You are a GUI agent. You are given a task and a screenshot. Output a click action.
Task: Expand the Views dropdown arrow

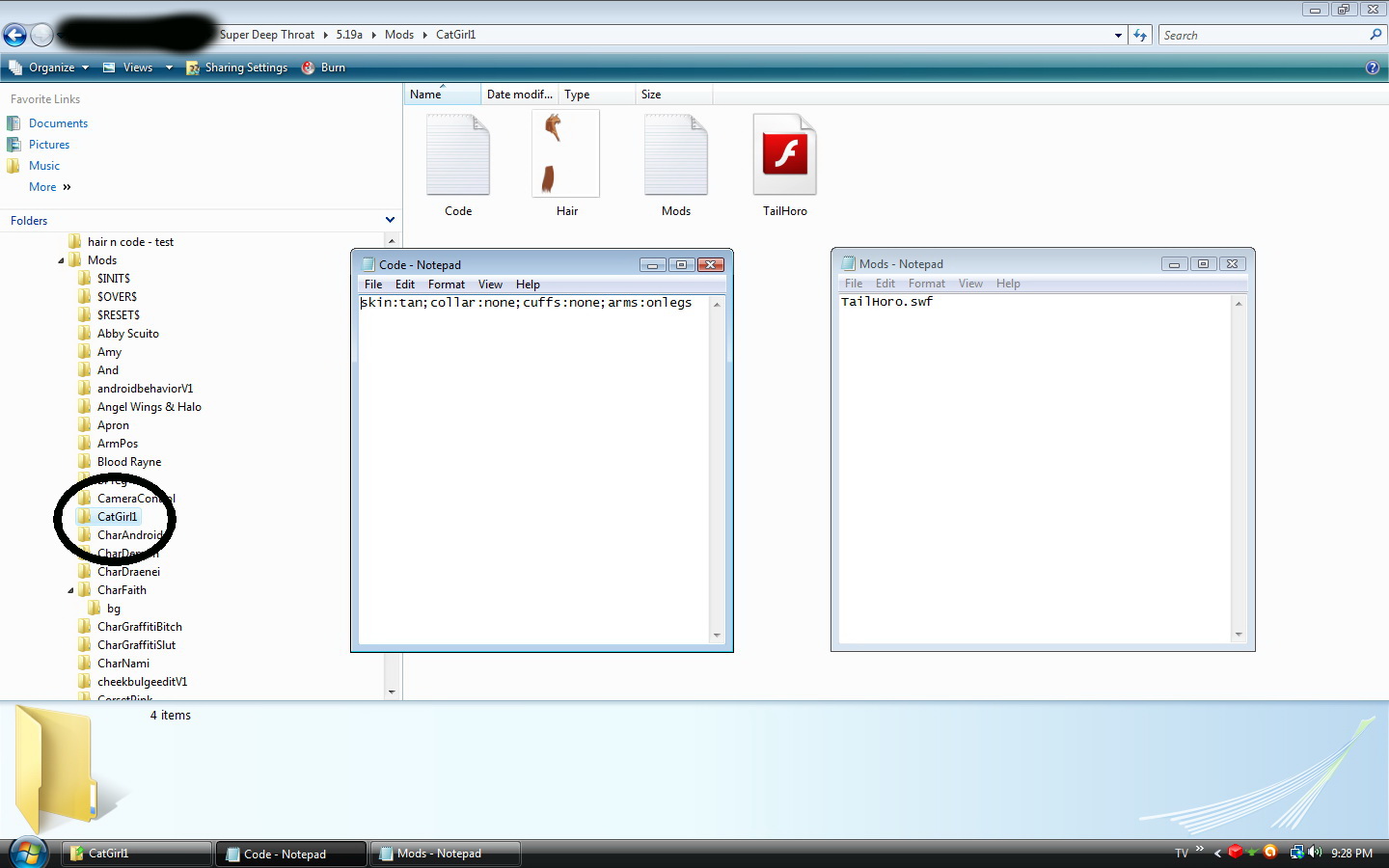pos(169,68)
